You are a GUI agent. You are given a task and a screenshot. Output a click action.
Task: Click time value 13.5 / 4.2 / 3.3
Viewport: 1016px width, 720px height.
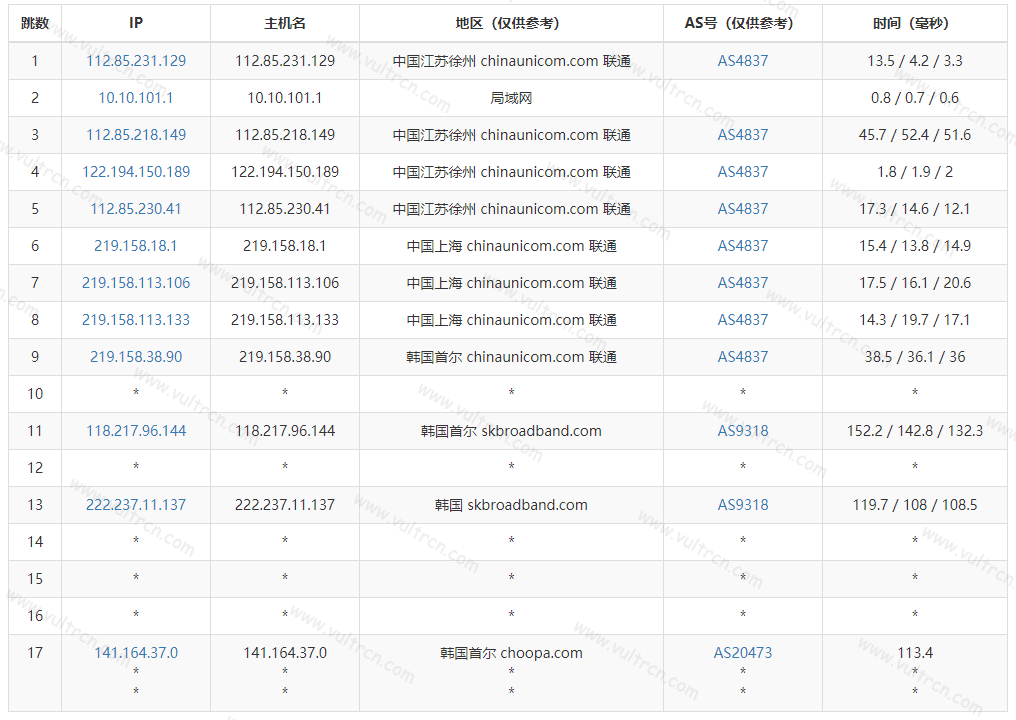[x=914, y=61]
